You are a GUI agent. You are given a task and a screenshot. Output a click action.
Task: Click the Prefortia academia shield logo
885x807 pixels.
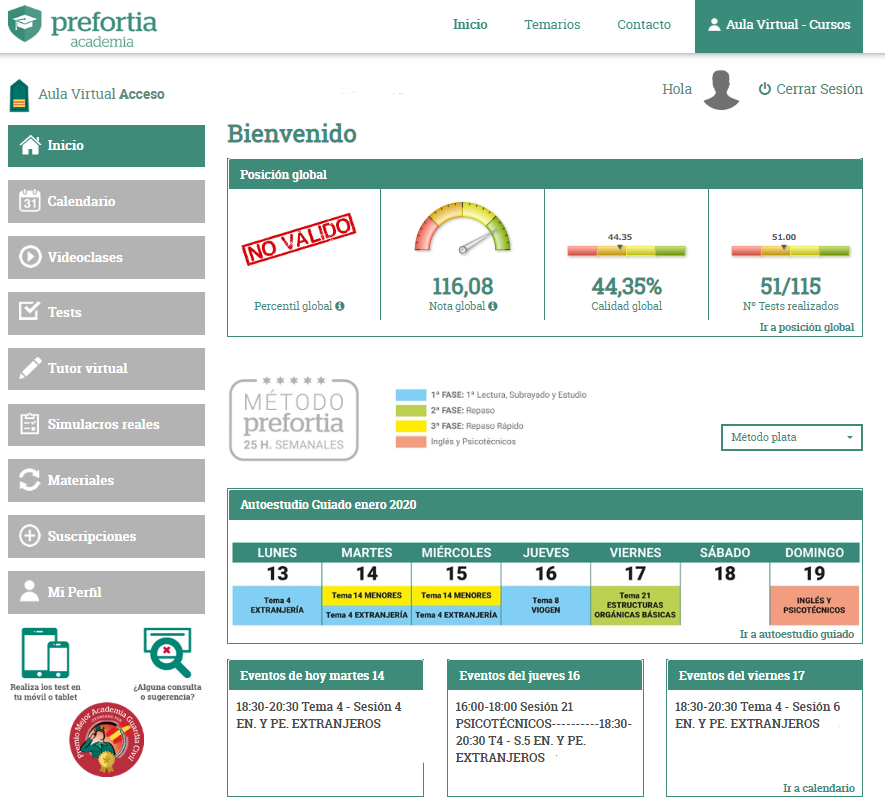pyautogui.click(x=24, y=24)
